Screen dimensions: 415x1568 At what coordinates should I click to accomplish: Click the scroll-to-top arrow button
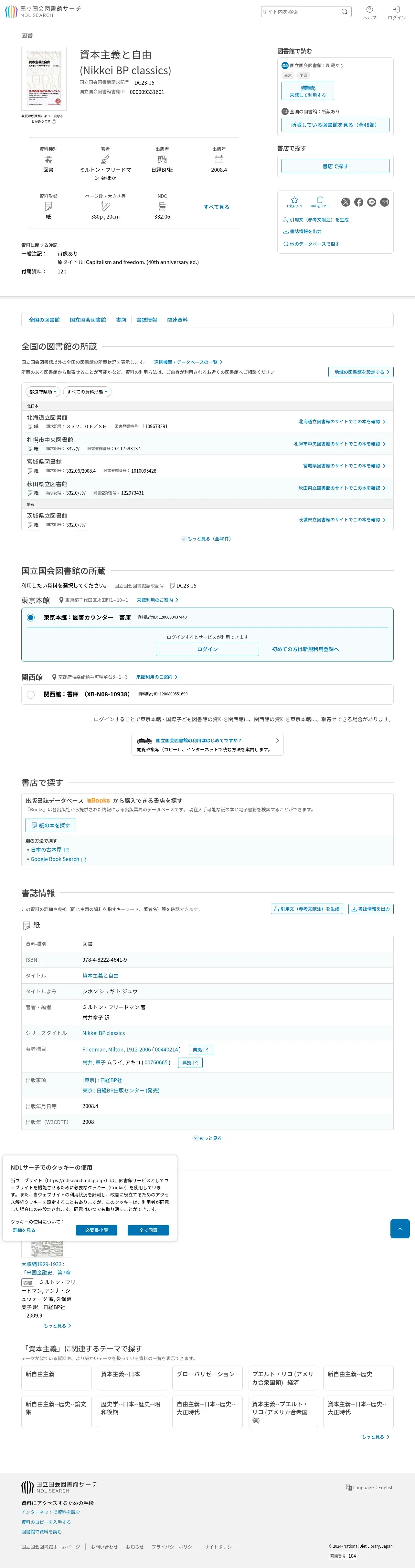400,1228
